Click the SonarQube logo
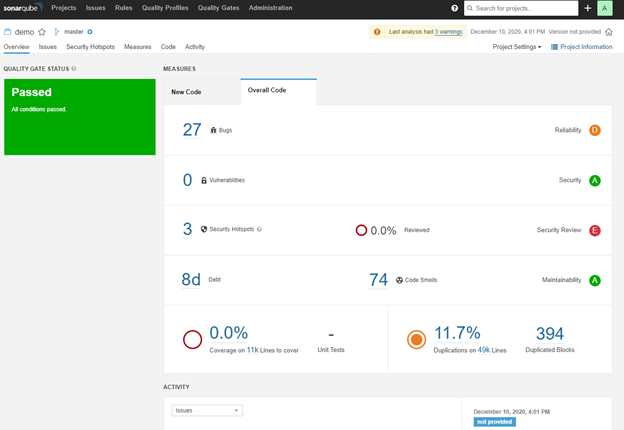The image size is (624, 430). tap(22, 8)
